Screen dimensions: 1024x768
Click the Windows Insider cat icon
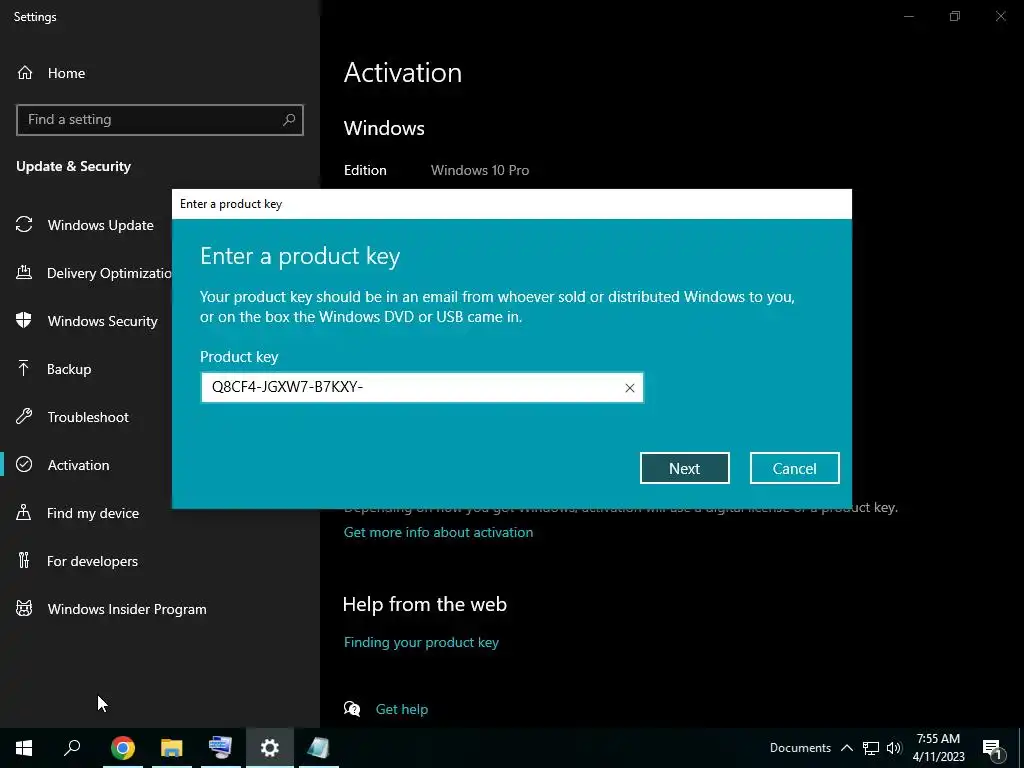tap(24, 609)
